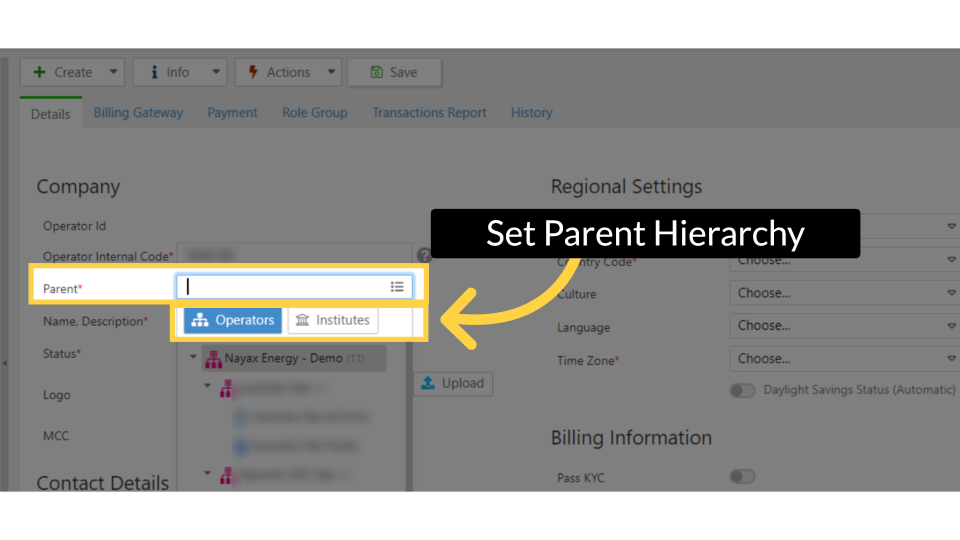
Task: Switch to the Billing Gateway tab
Action: click(x=138, y=113)
